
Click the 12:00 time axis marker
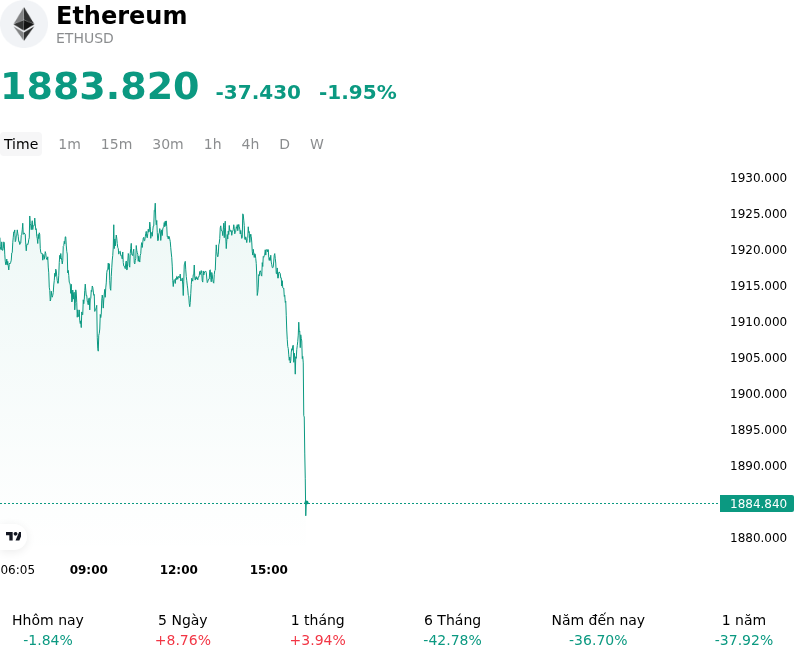[179, 569]
